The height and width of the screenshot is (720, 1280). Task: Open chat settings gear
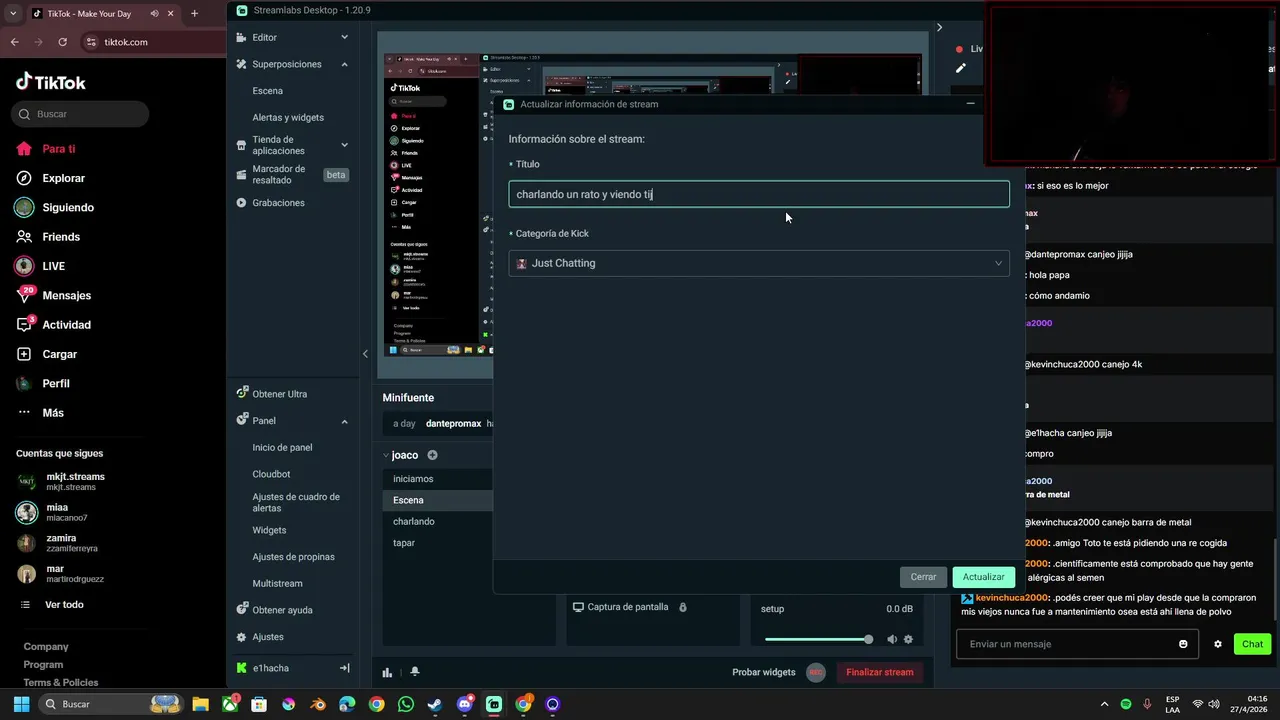coord(1218,644)
